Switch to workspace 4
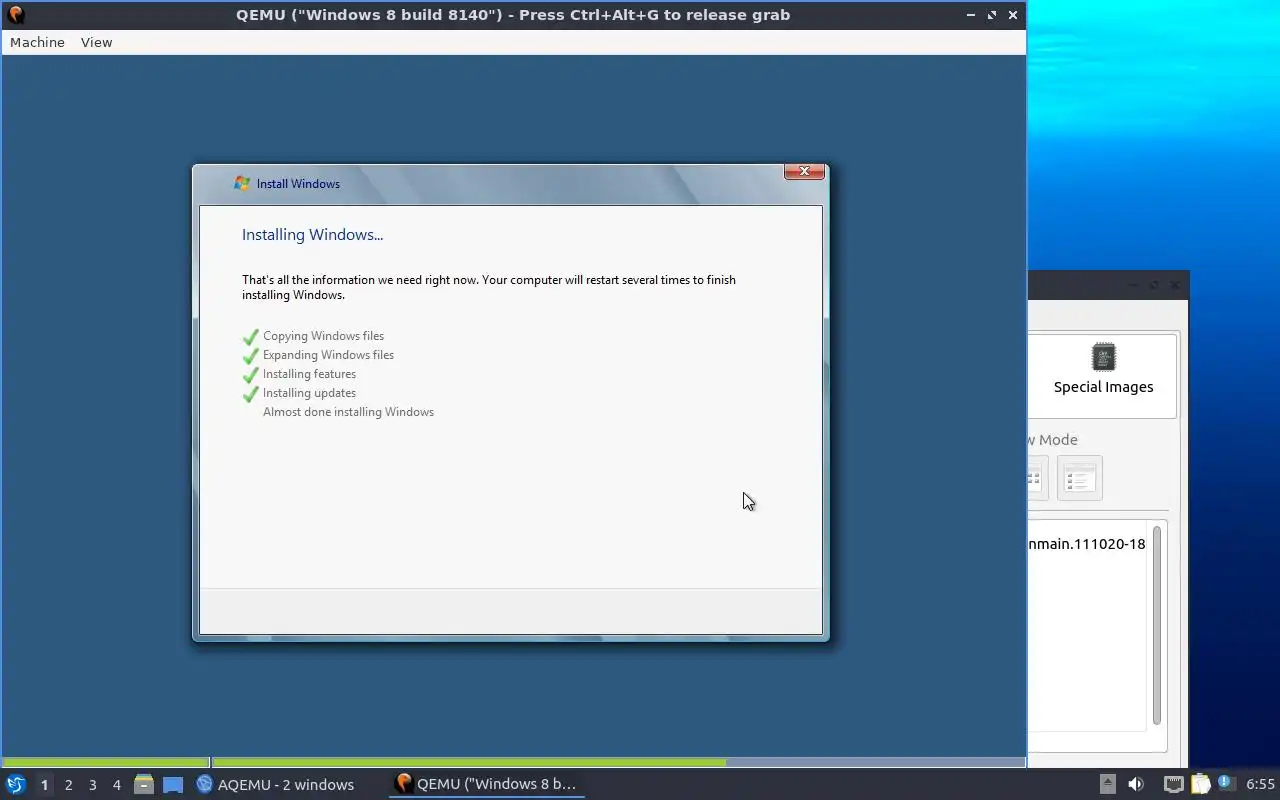 pos(116,785)
